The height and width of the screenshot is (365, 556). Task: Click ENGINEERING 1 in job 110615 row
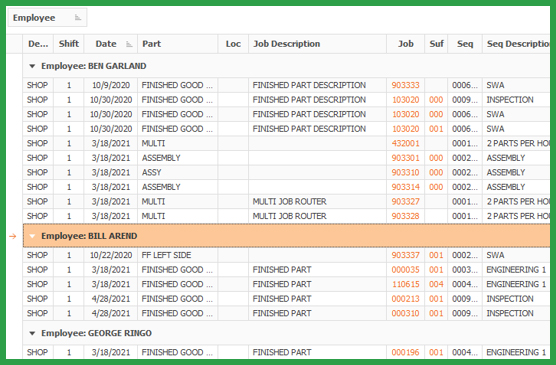coord(516,284)
